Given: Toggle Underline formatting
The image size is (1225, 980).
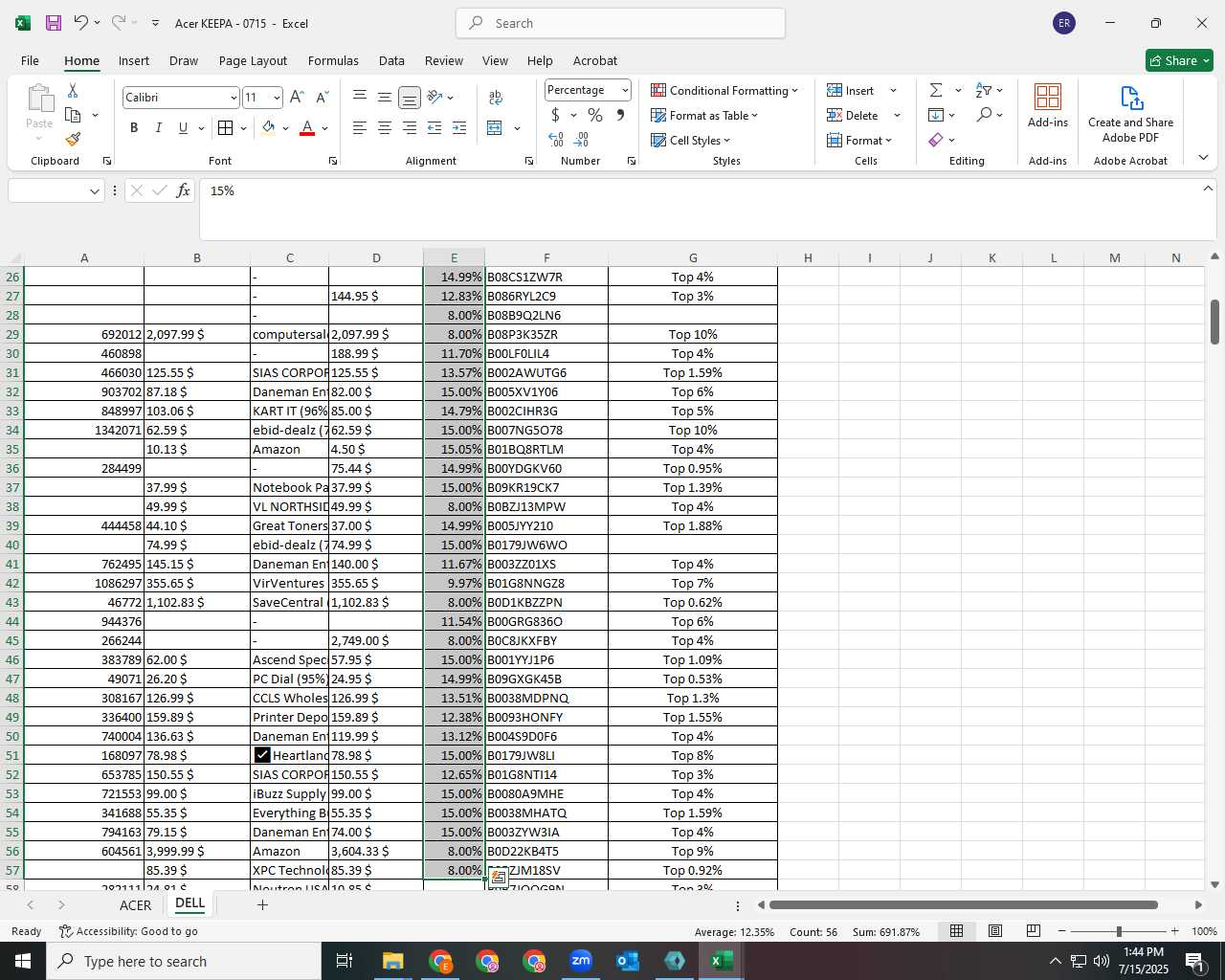Looking at the screenshot, I should (x=183, y=127).
